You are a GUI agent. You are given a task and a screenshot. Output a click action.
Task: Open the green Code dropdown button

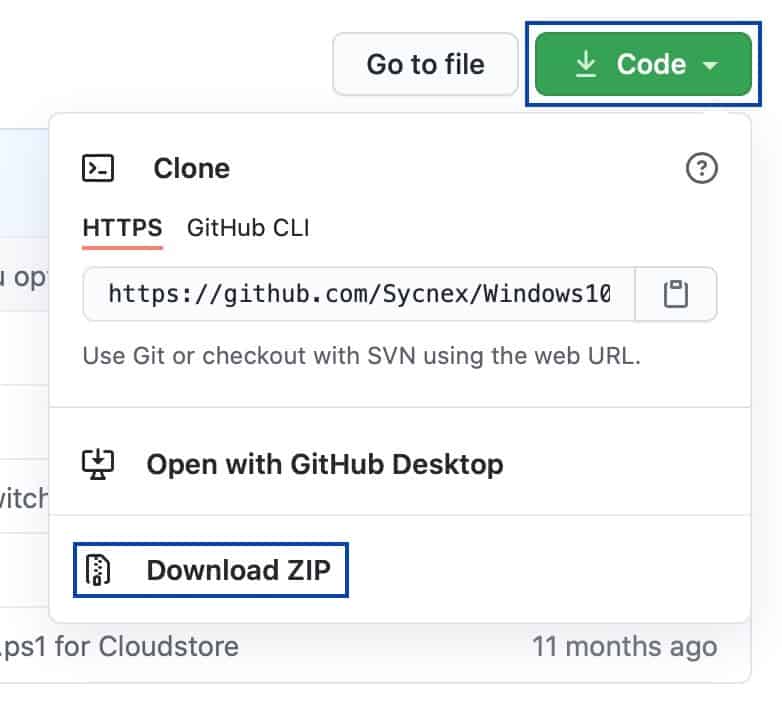[x=643, y=64]
